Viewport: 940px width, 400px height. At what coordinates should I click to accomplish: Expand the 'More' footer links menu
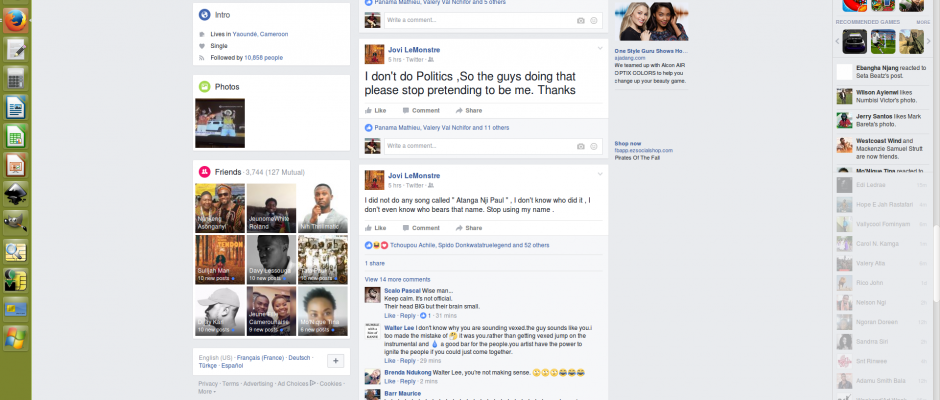pyautogui.click(x=206, y=391)
